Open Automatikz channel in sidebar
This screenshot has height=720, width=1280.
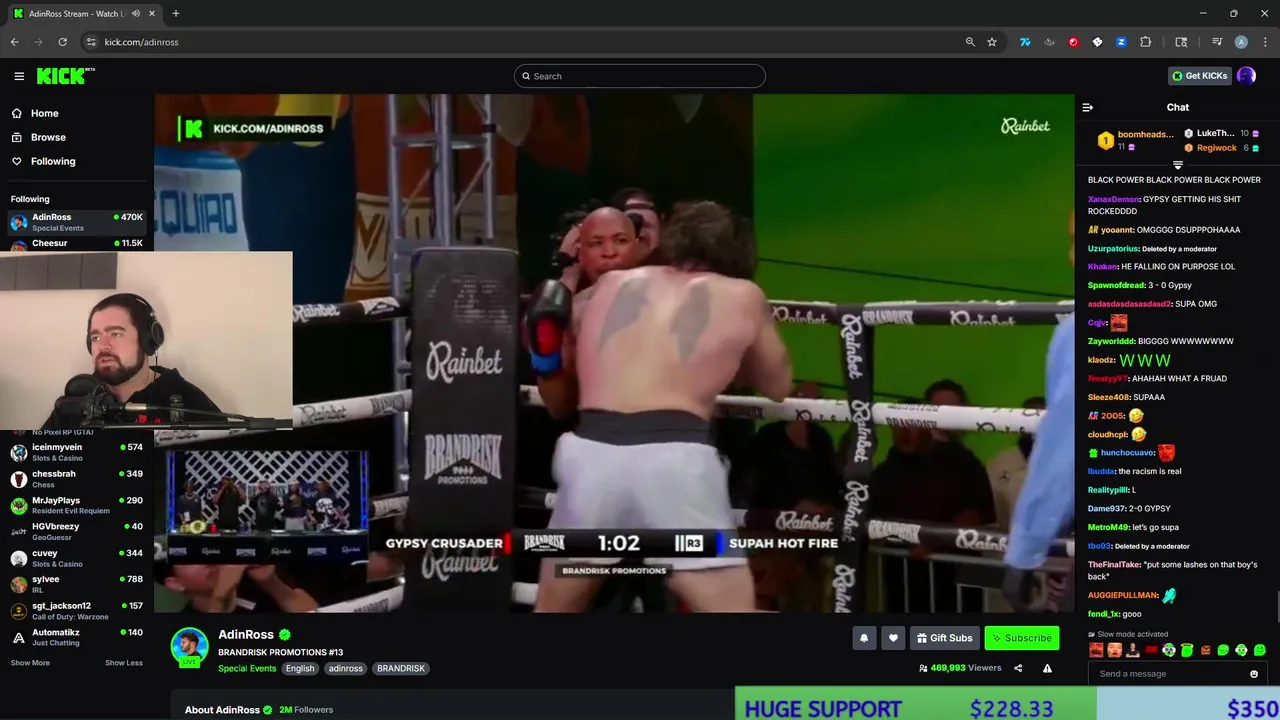(x=77, y=637)
